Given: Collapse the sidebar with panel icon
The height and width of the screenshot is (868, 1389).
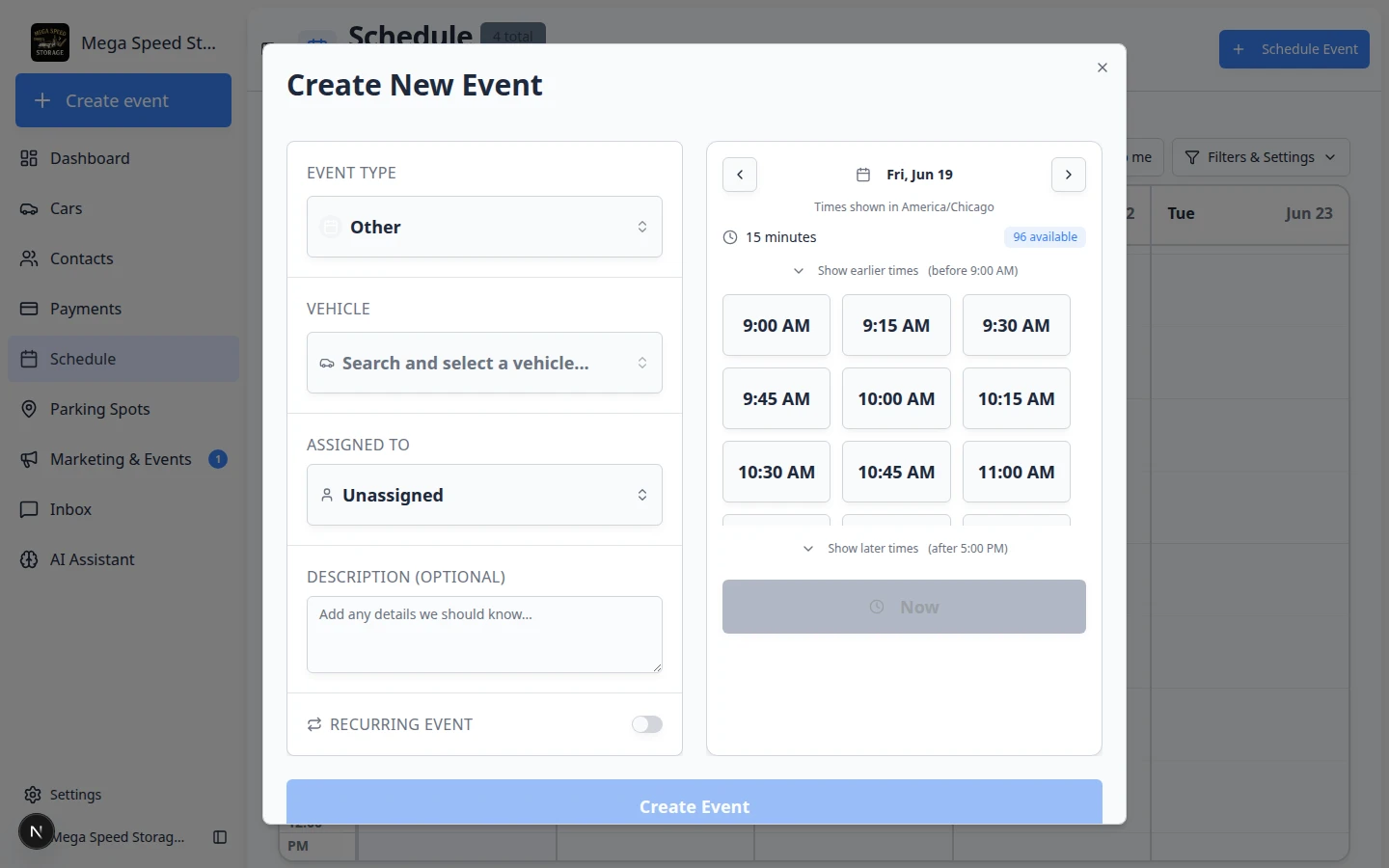Looking at the screenshot, I should (220, 837).
